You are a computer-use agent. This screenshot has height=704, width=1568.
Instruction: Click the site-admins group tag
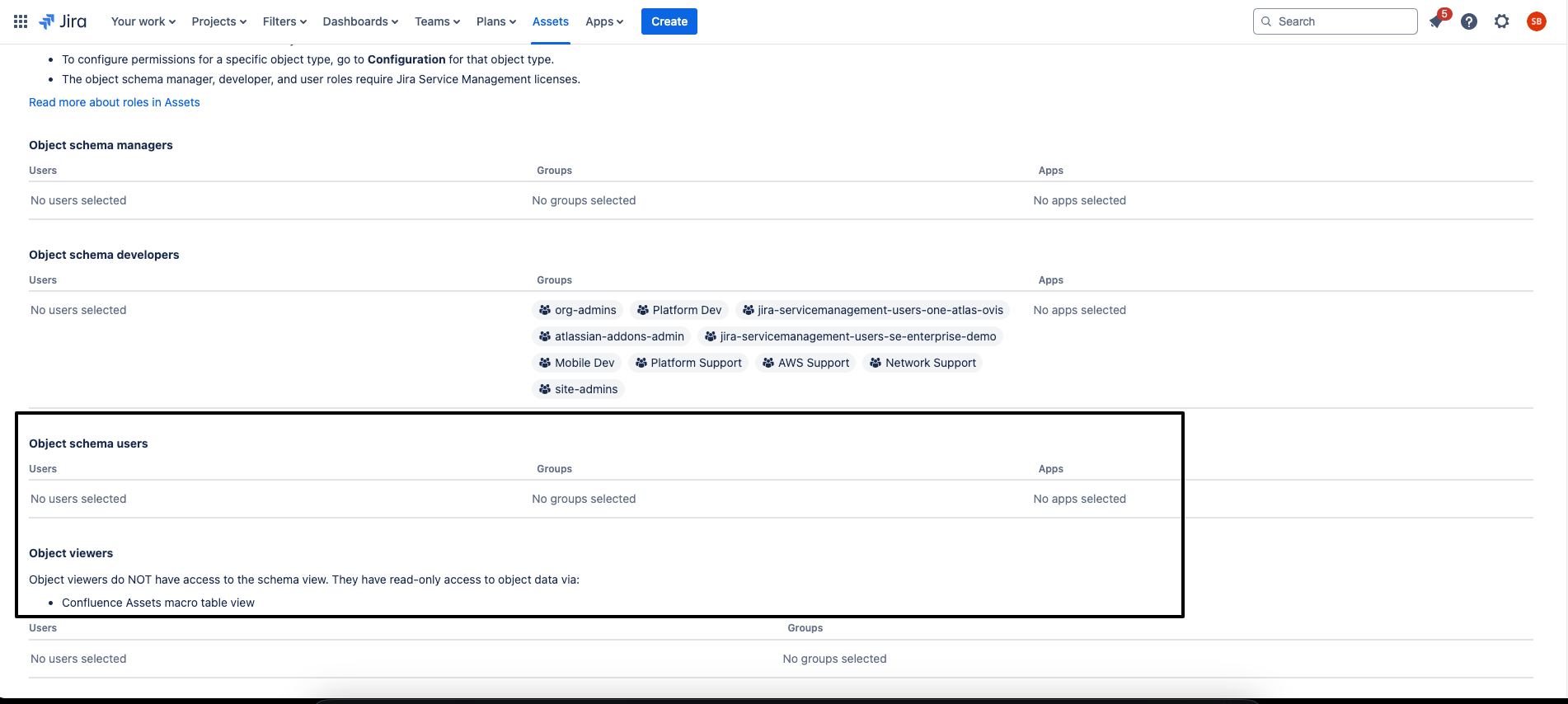pyautogui.click(x=578, y=389)
